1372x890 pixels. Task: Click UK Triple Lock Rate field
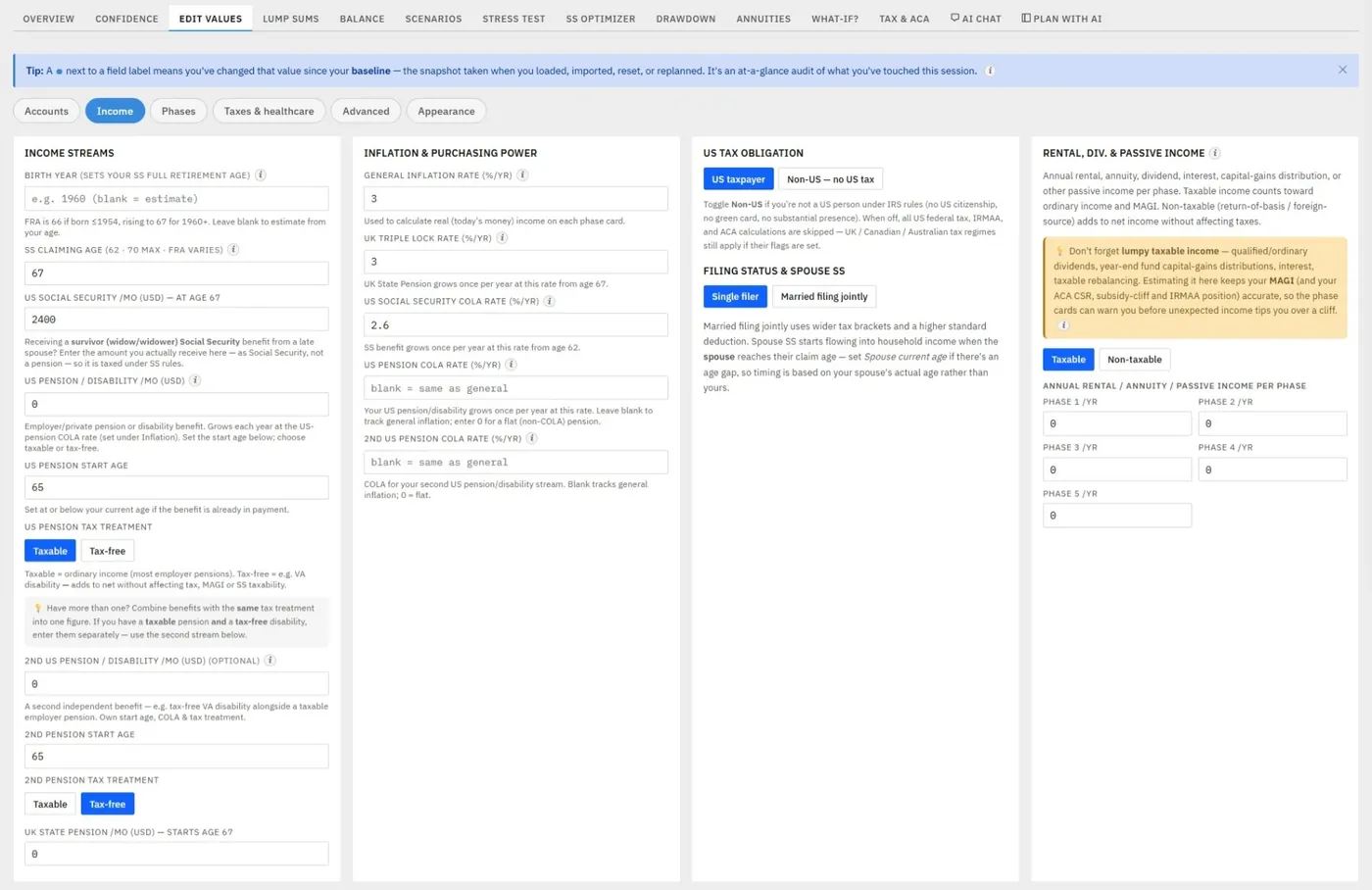(515, 262)
